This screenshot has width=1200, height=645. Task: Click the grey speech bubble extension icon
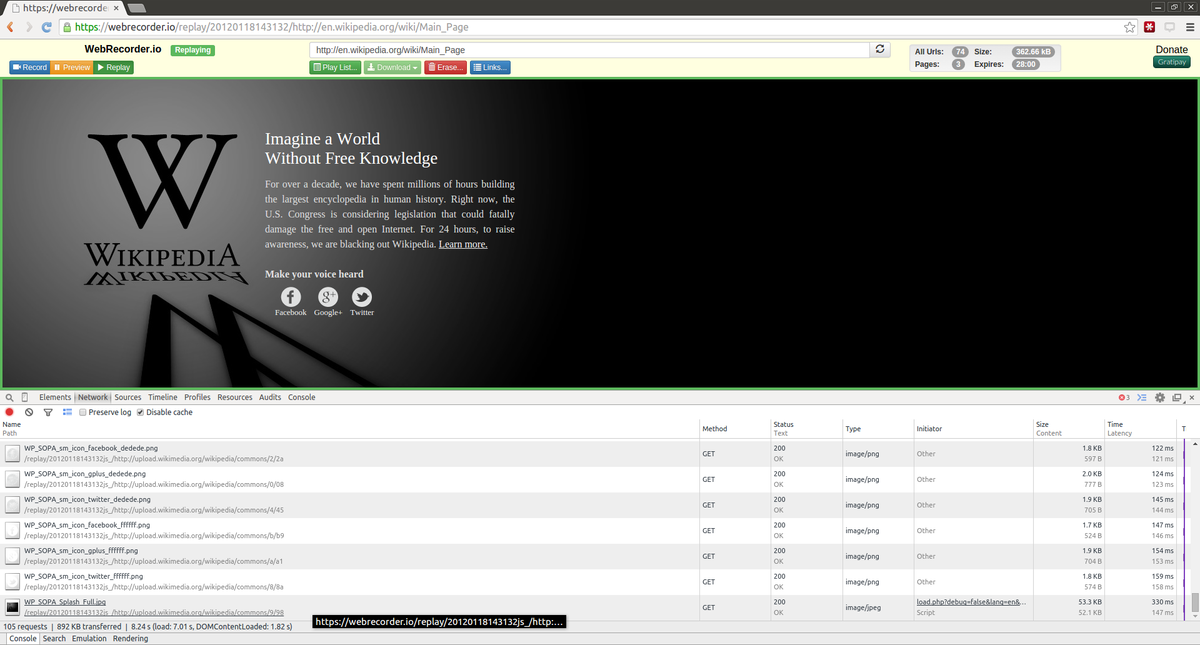coord(1169,27)
